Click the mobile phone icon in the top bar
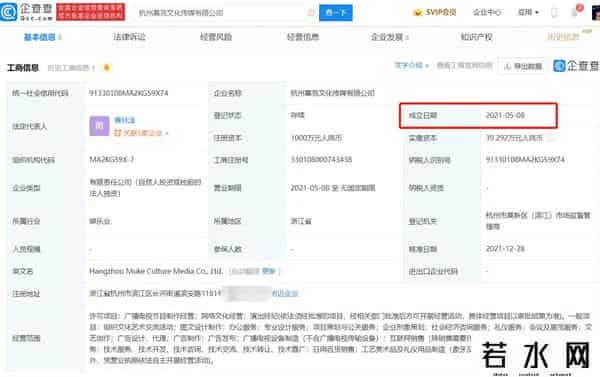The height and width of the screenshot is (377, 600). (x=554, y=13)
